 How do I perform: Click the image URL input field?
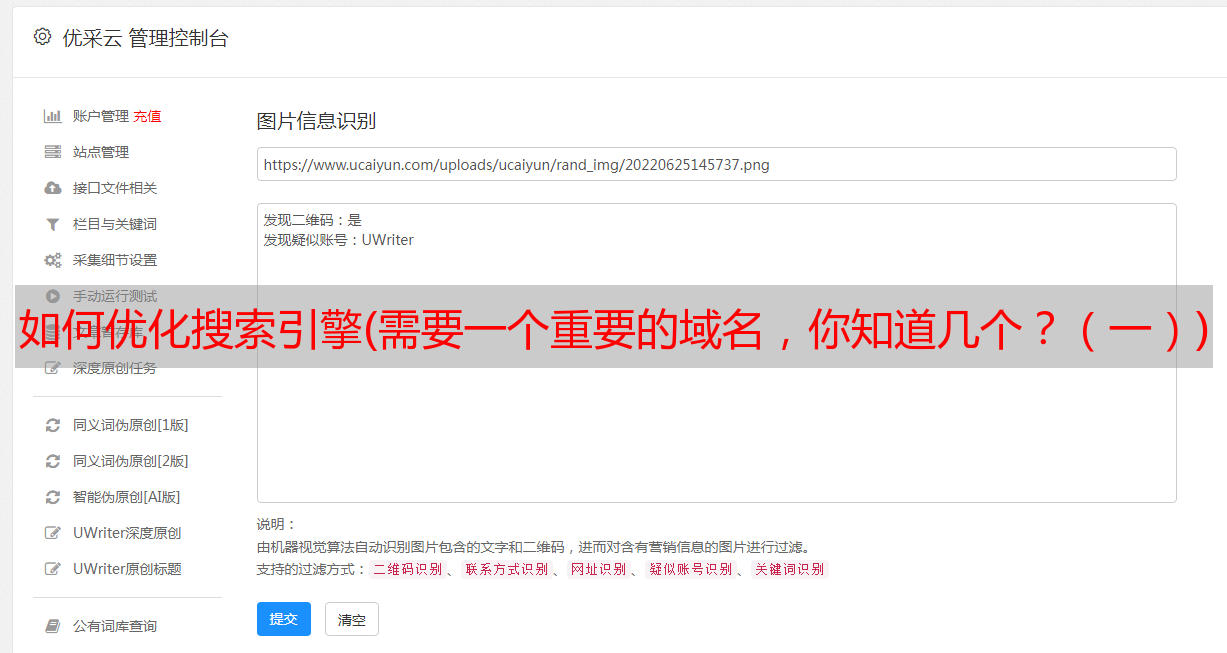point(716,164)
